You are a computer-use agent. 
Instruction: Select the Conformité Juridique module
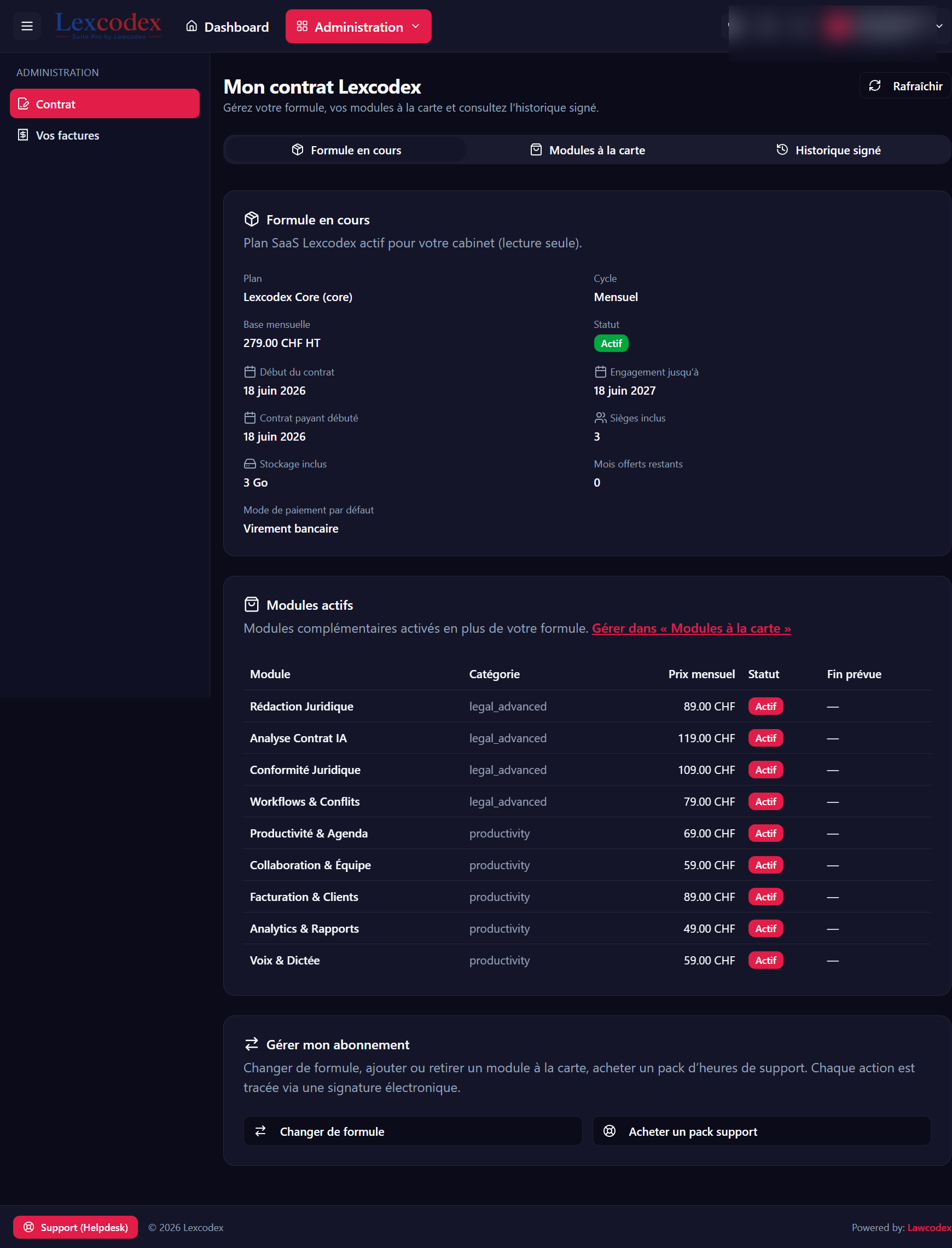(305, 770)
